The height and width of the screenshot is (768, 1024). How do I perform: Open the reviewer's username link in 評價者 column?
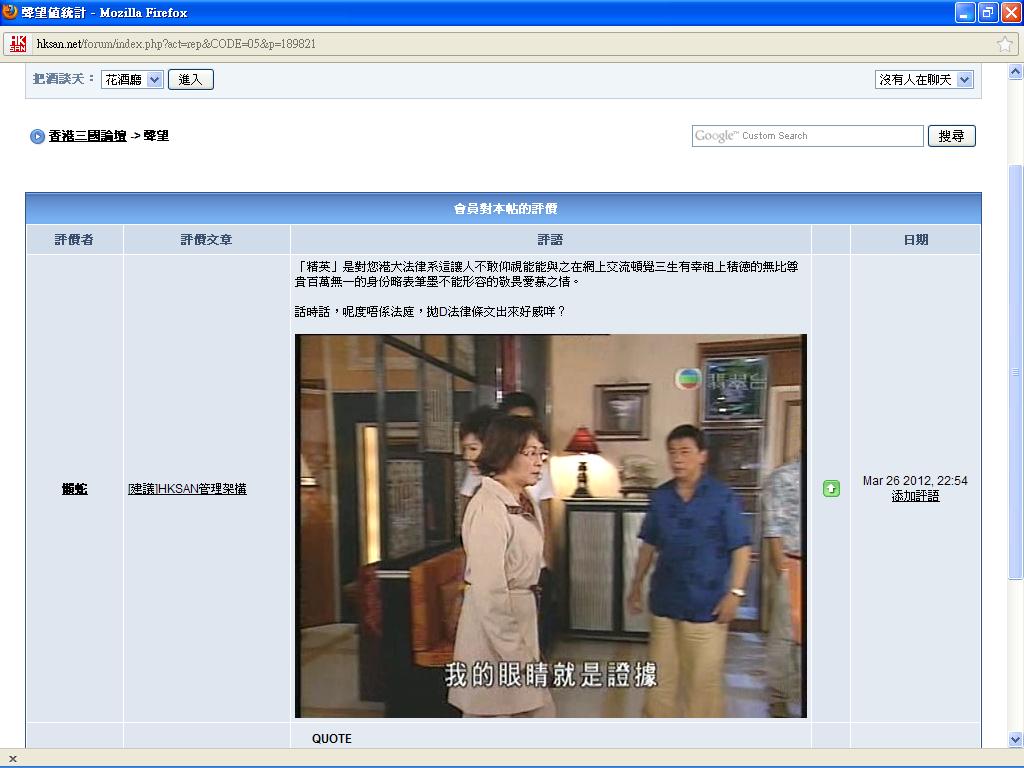pyautogui.click(x=74, y=488)
